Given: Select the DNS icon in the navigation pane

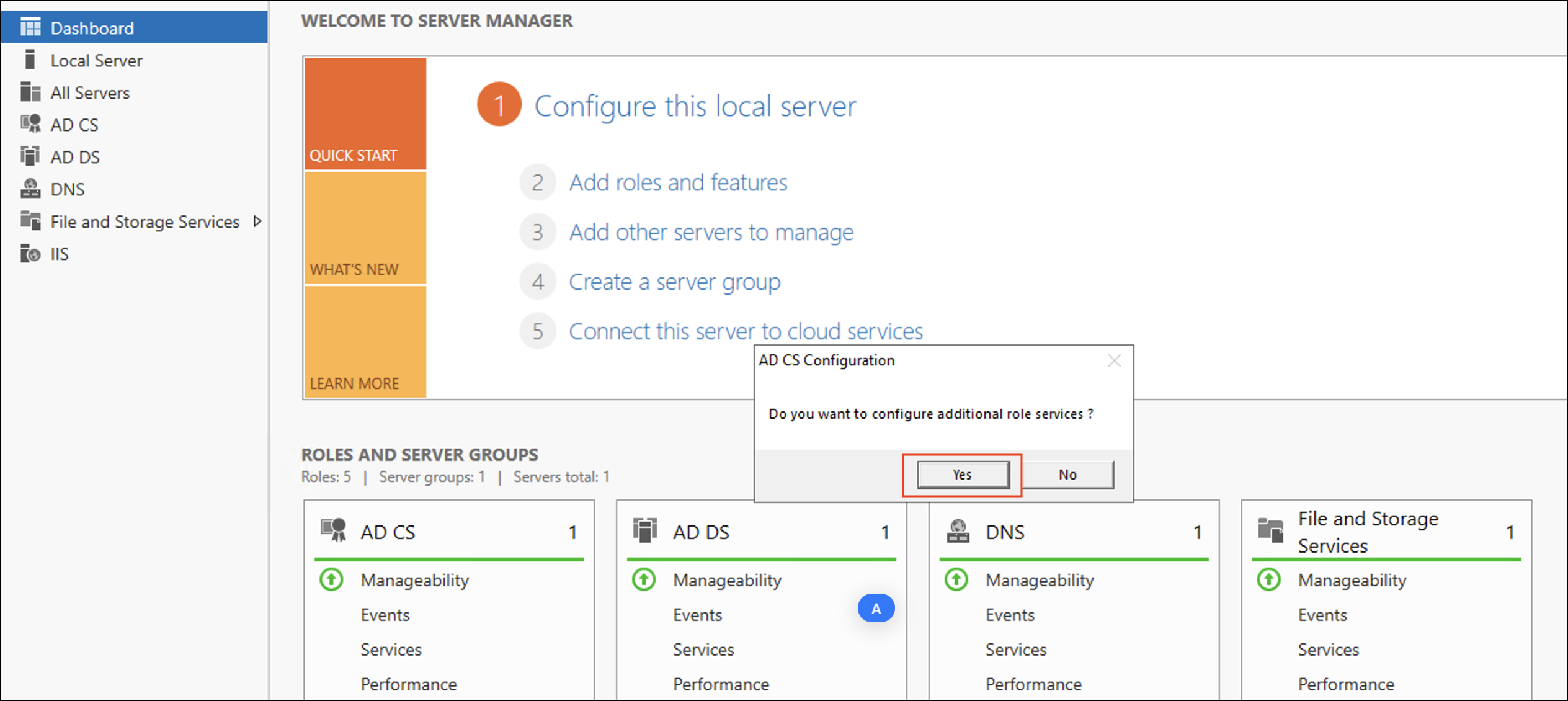Looking at the screenshot, I should 30,189.
